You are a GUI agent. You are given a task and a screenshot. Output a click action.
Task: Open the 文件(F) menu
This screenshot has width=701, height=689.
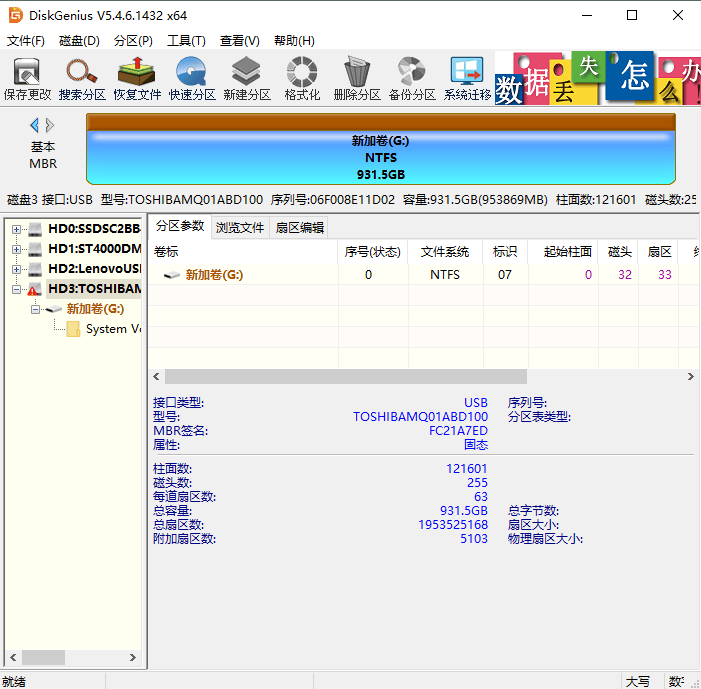pyautogui.click(x=25, y=41)
